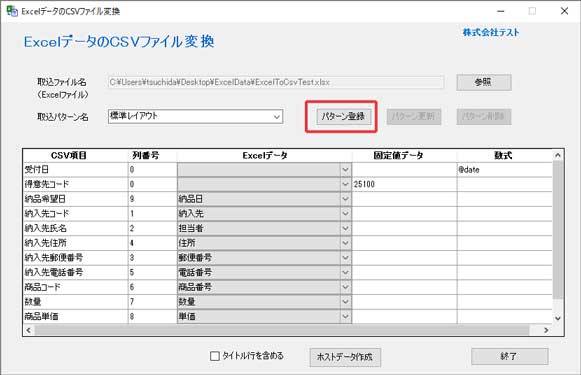Open 郵便番号 dropdown in 納入先郵便番号 row
This screenshot has width=581, height=375.
[x=345, y=258]
